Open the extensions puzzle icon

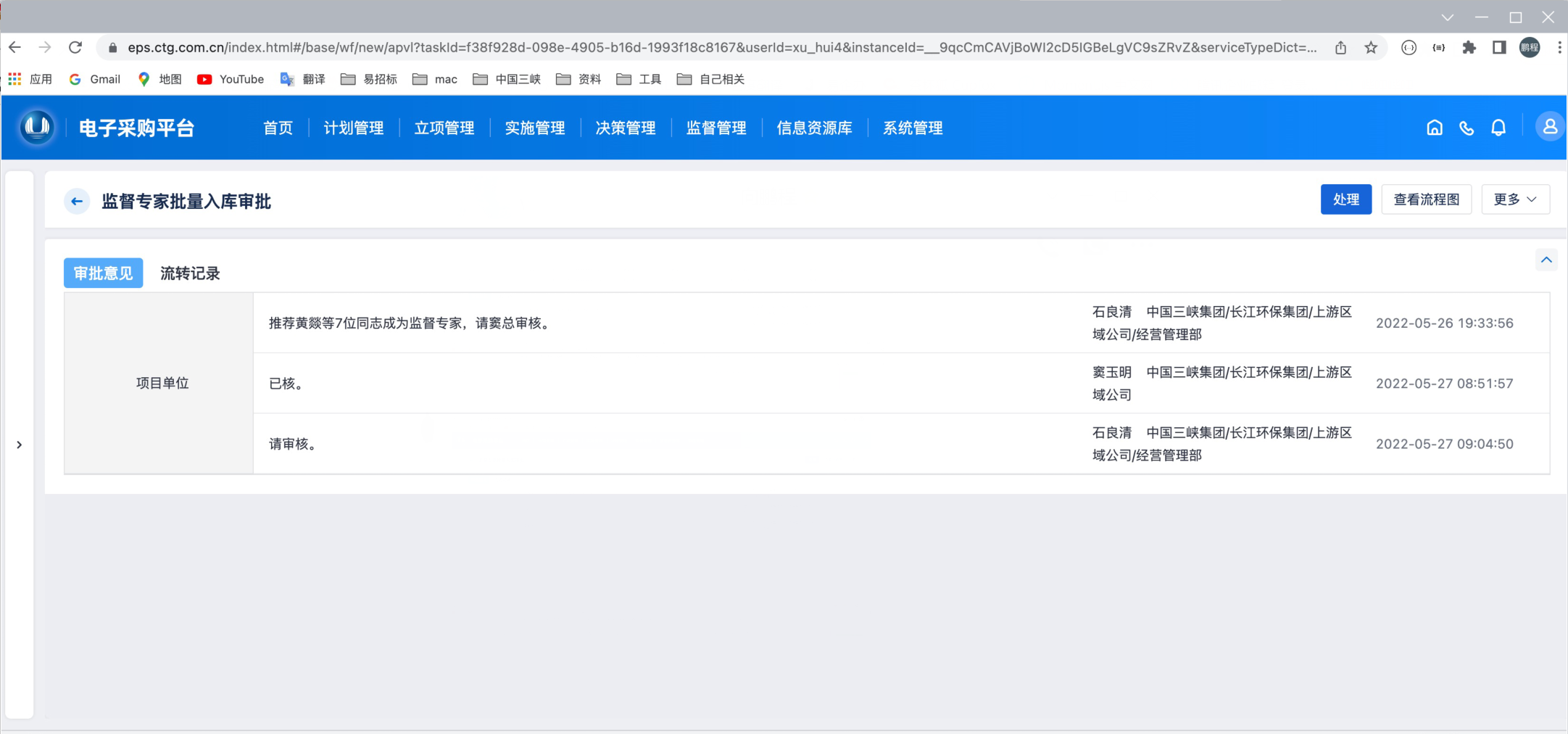tap(1469, 47)
